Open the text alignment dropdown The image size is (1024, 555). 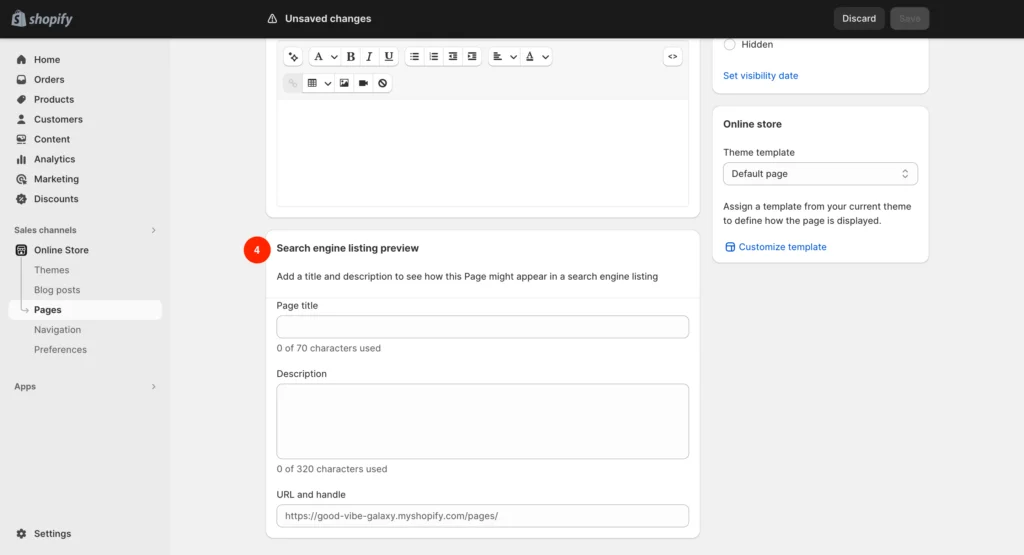click(504, 57)
